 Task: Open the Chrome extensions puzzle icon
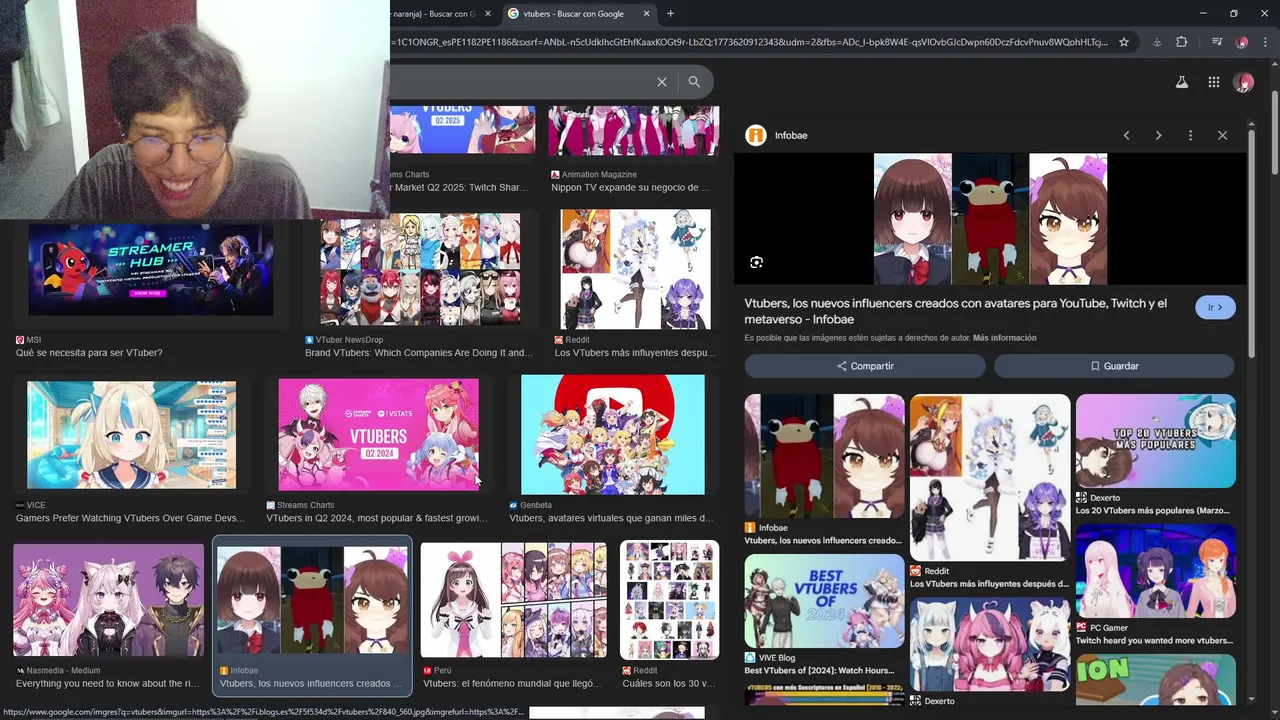click(x=1182, y=42)
